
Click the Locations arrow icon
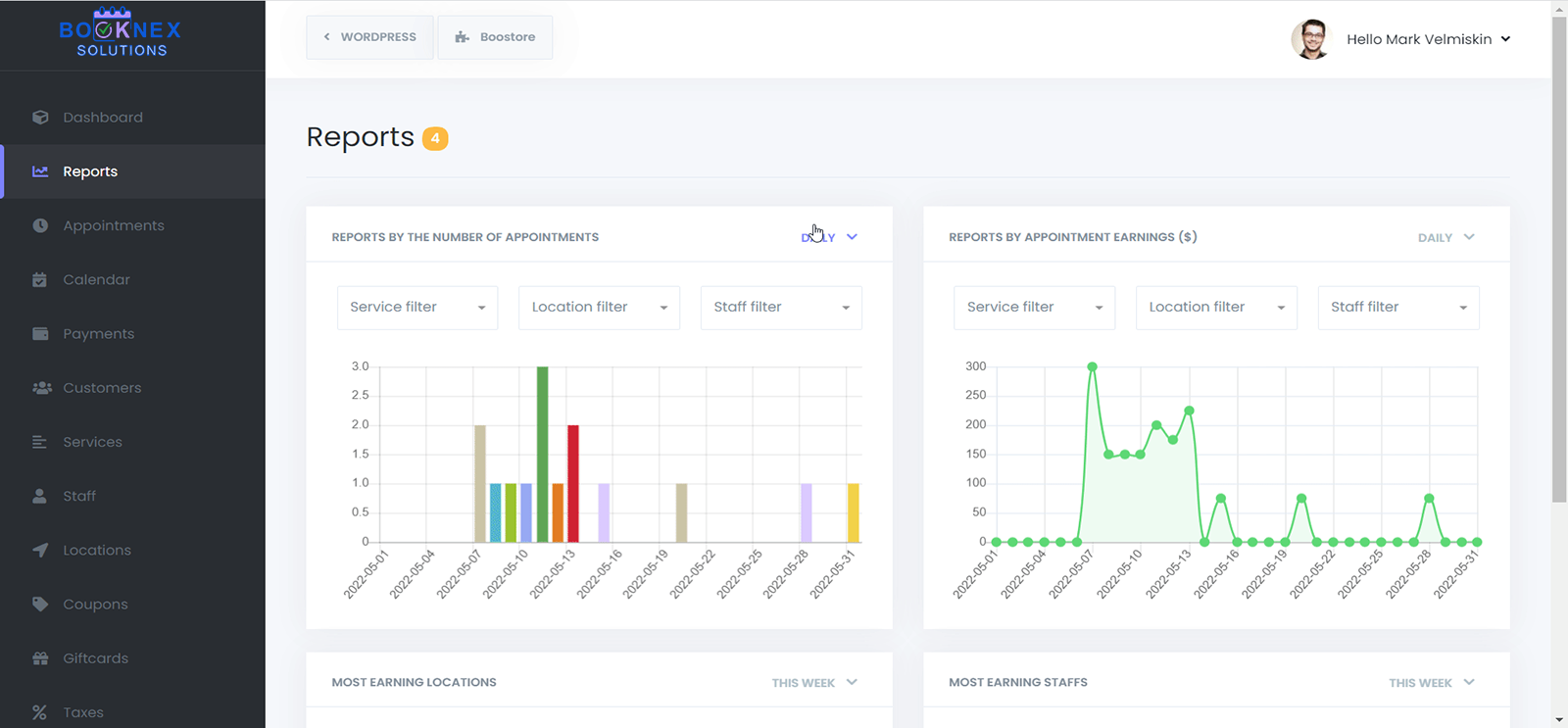click(40, 551)
